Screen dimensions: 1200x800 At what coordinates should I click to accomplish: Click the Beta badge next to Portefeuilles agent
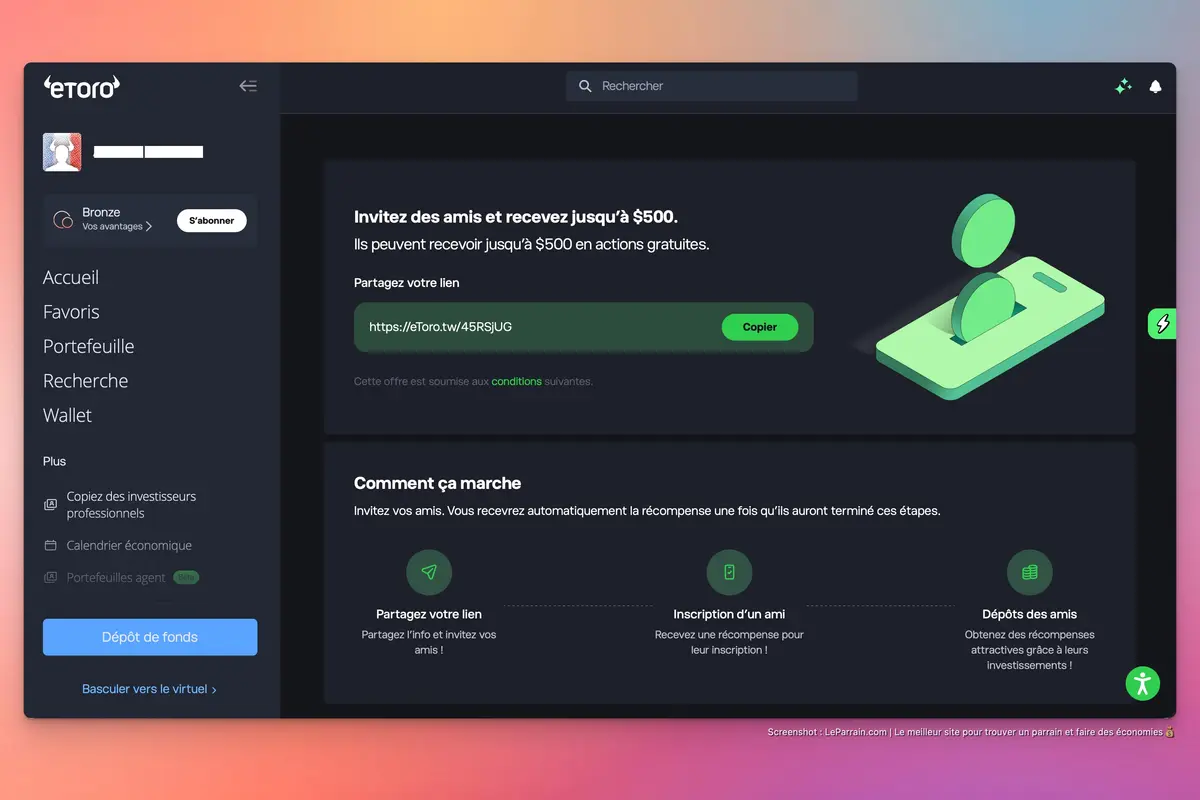186,577
